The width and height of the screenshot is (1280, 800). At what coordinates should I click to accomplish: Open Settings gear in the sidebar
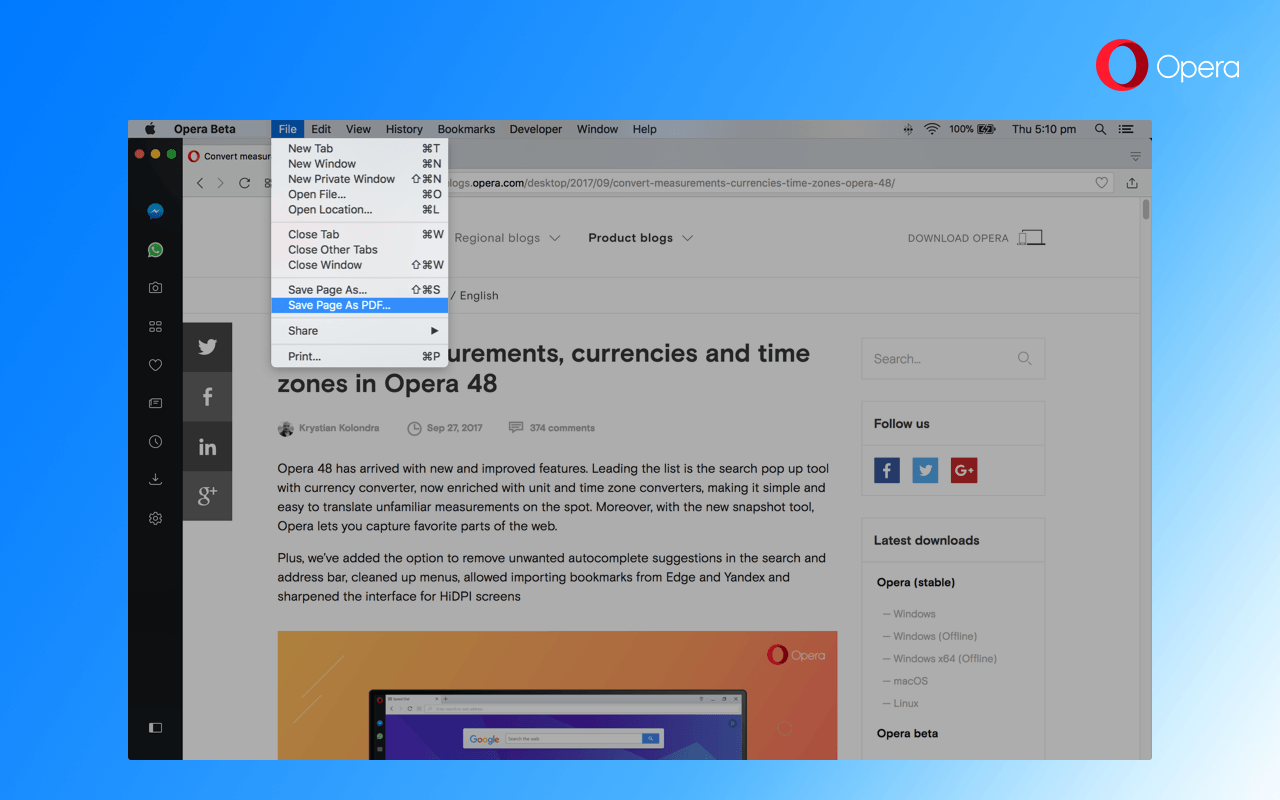155,518
